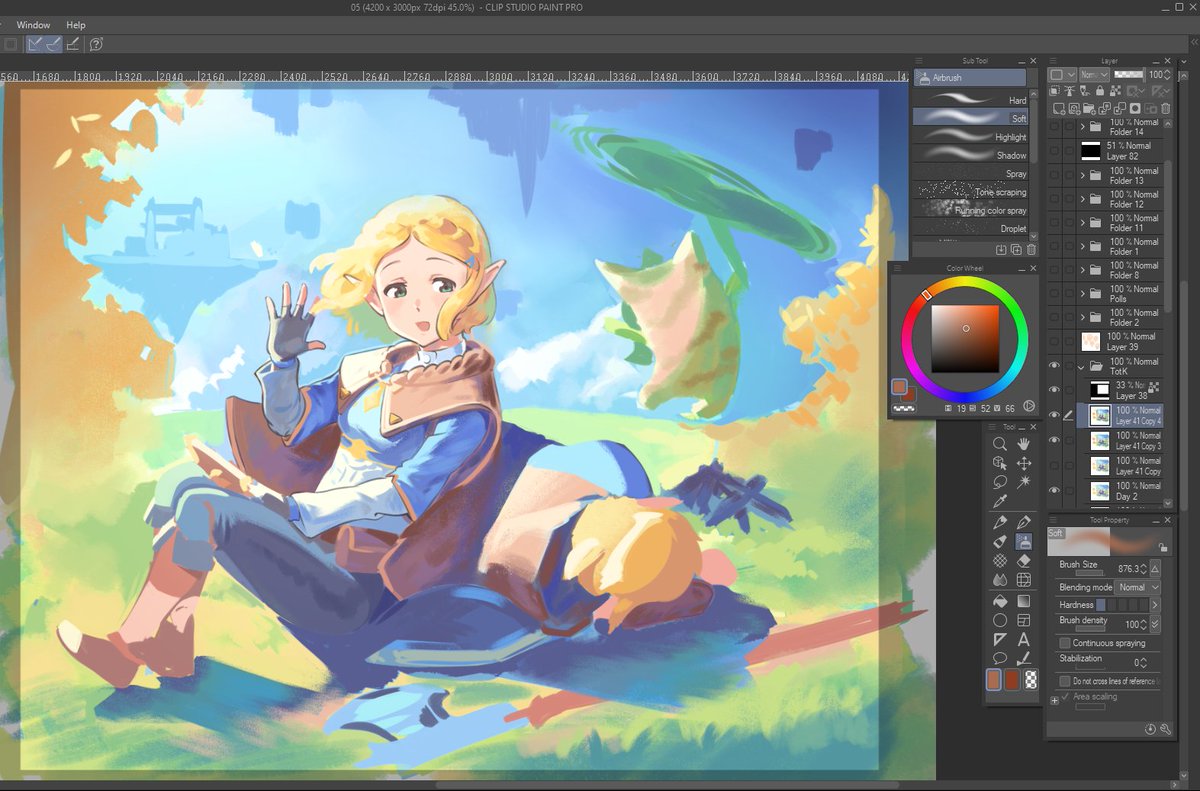Select the transparent color swatch
Viewport: 1200px width, 791px height.
coord(1031,680)
